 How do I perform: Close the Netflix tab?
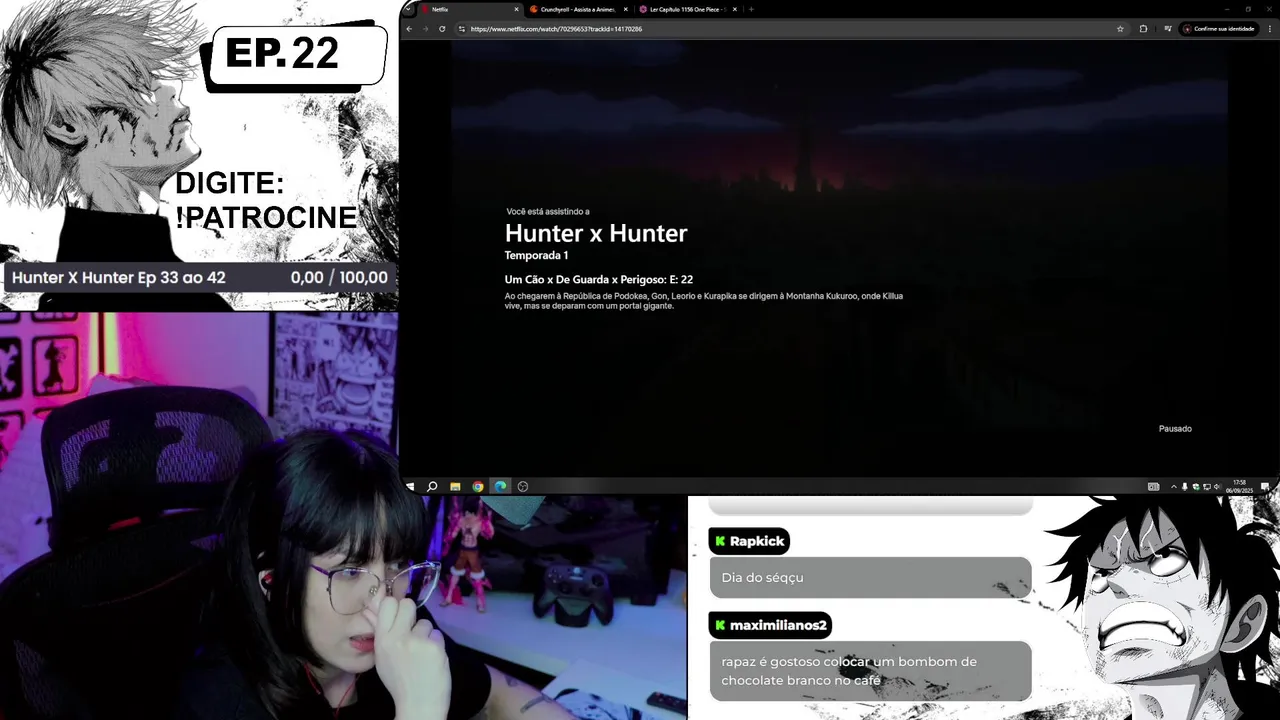tap(517, 9)
